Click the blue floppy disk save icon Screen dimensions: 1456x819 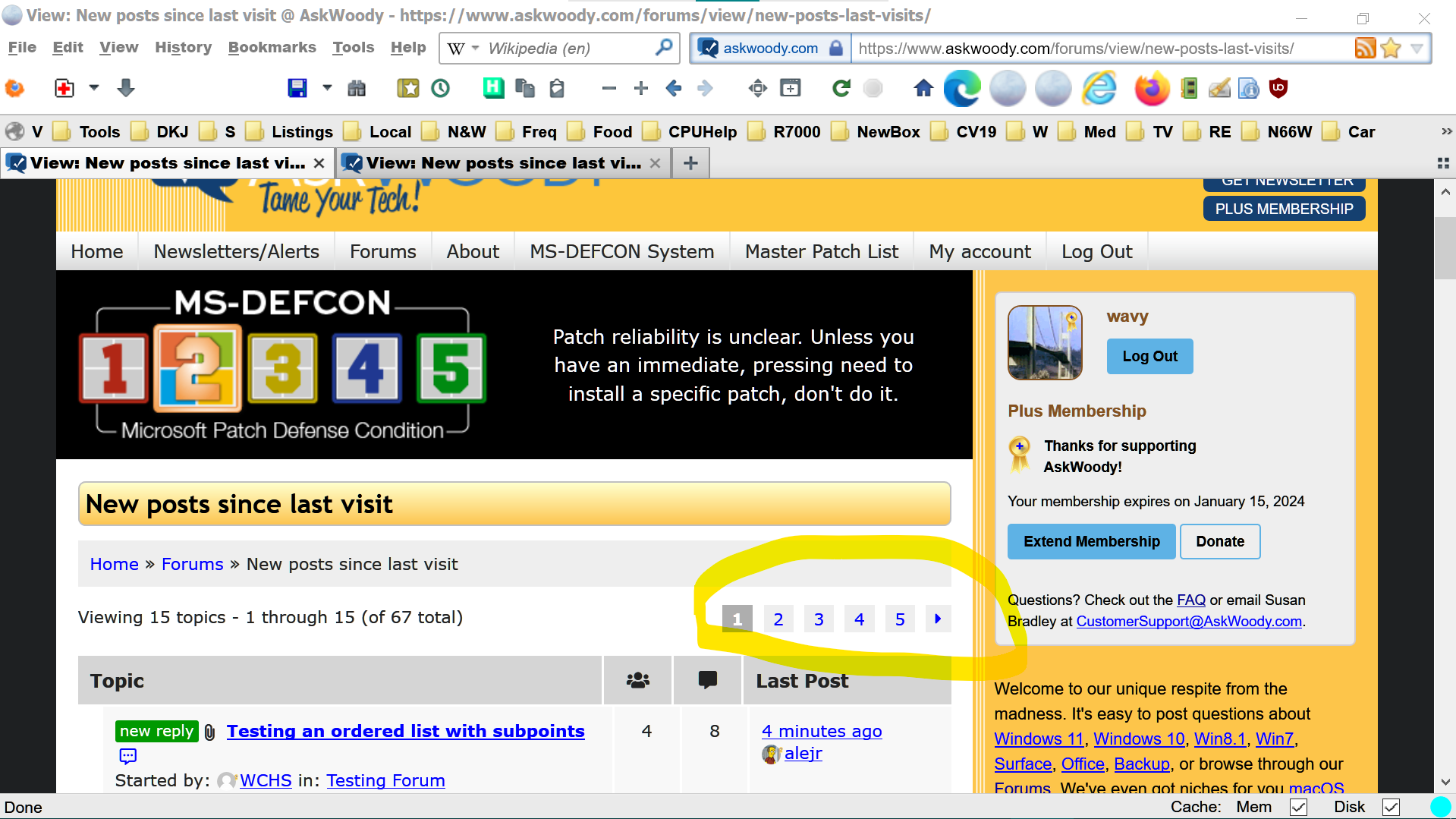[297, 88]
